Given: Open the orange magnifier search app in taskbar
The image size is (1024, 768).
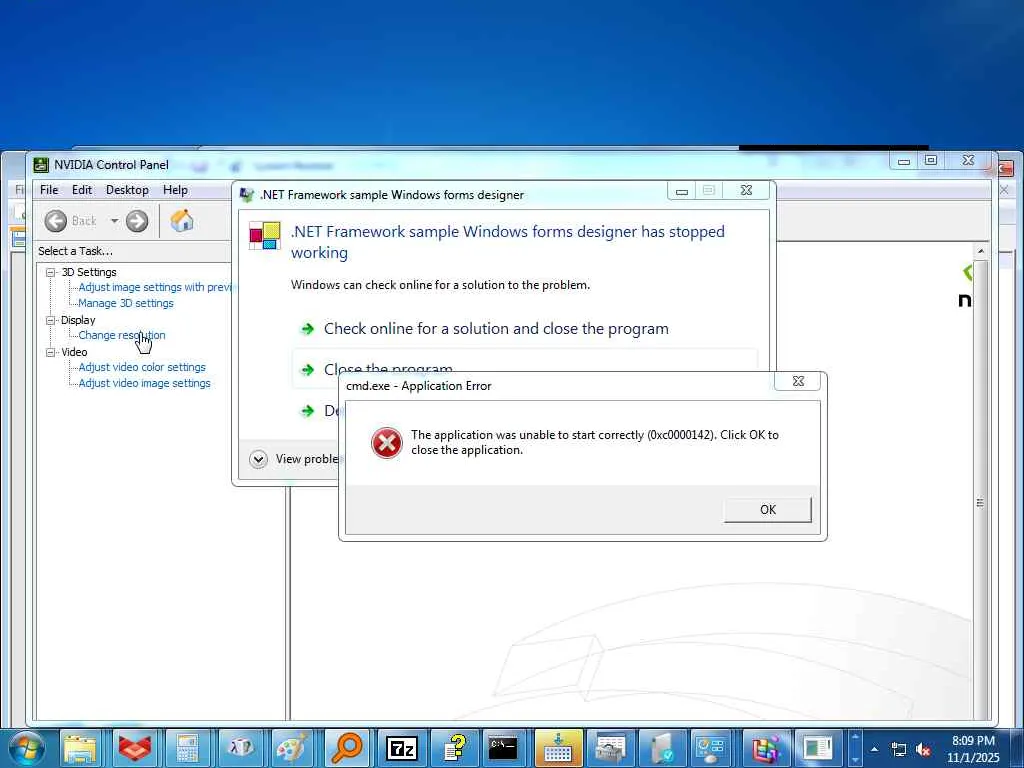Looking at the screenshot, I should pos(347,748).
